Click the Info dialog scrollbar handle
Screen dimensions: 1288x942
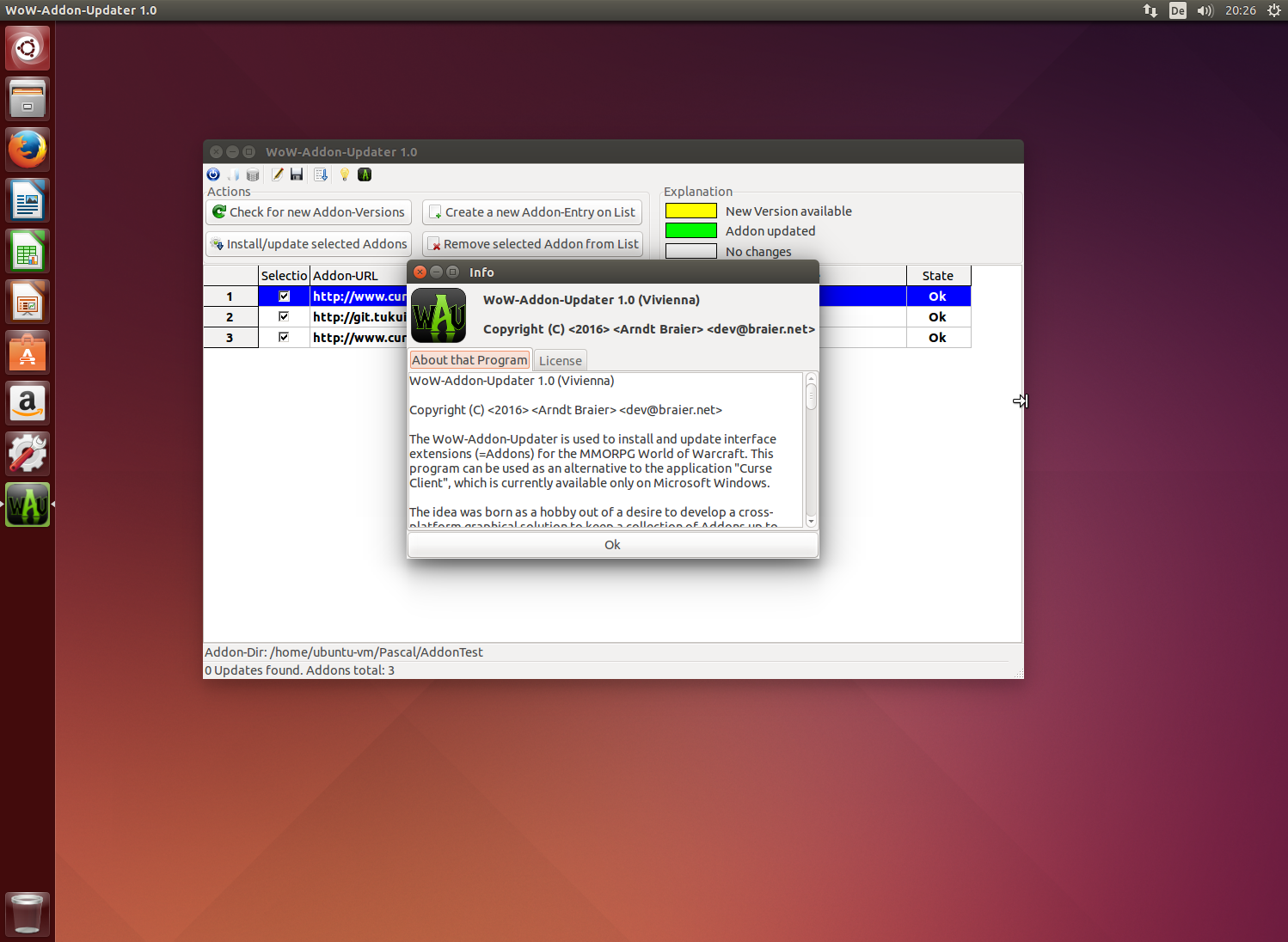pos(811,396)
